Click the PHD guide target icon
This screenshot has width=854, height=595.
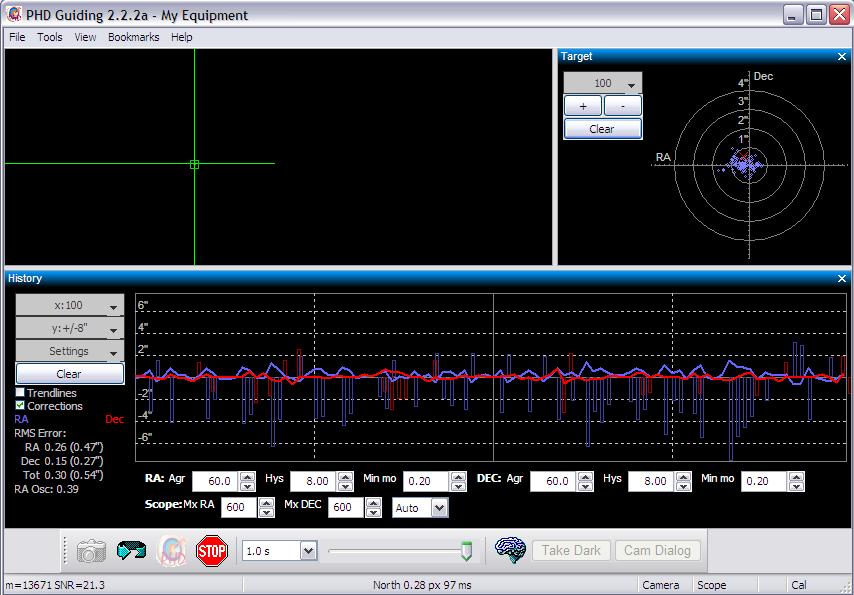tap(172, 551)
